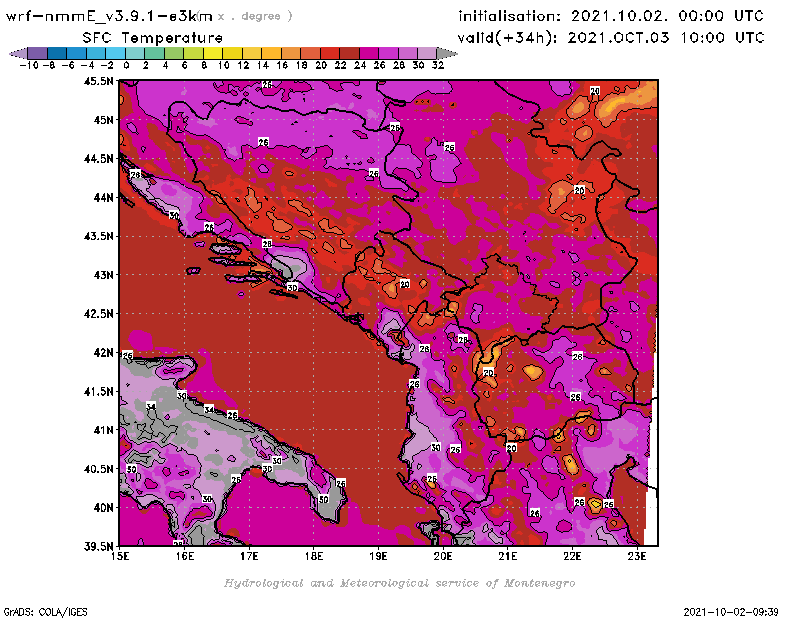The height and width of the screenshot is (618, 800).
Task: Click 'Hydrological and Meteorological service of Montenegro' caption
Action: click(399, 583)
